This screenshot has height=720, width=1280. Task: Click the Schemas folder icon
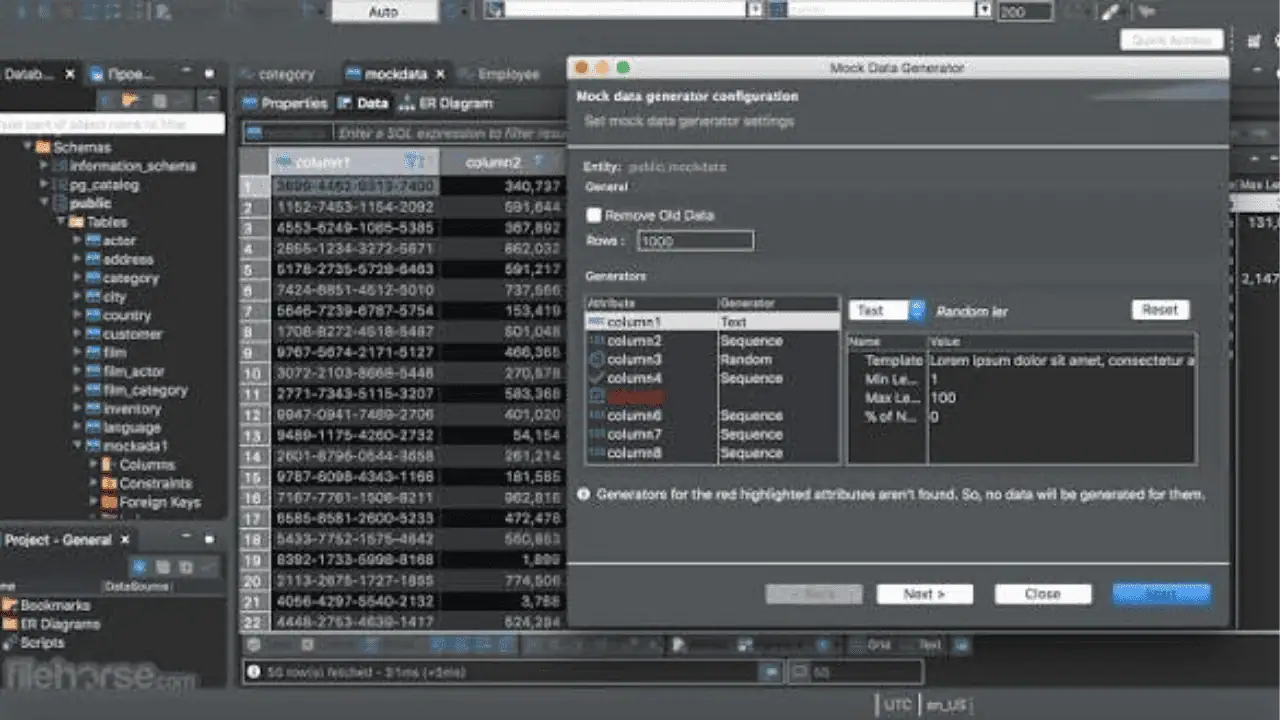[43, 147]
